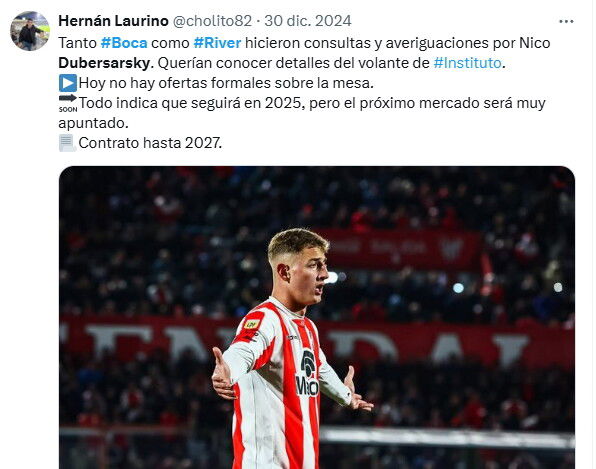
Task: Open the tweet's three-dot more options menu
Action: tap(566, 21)
